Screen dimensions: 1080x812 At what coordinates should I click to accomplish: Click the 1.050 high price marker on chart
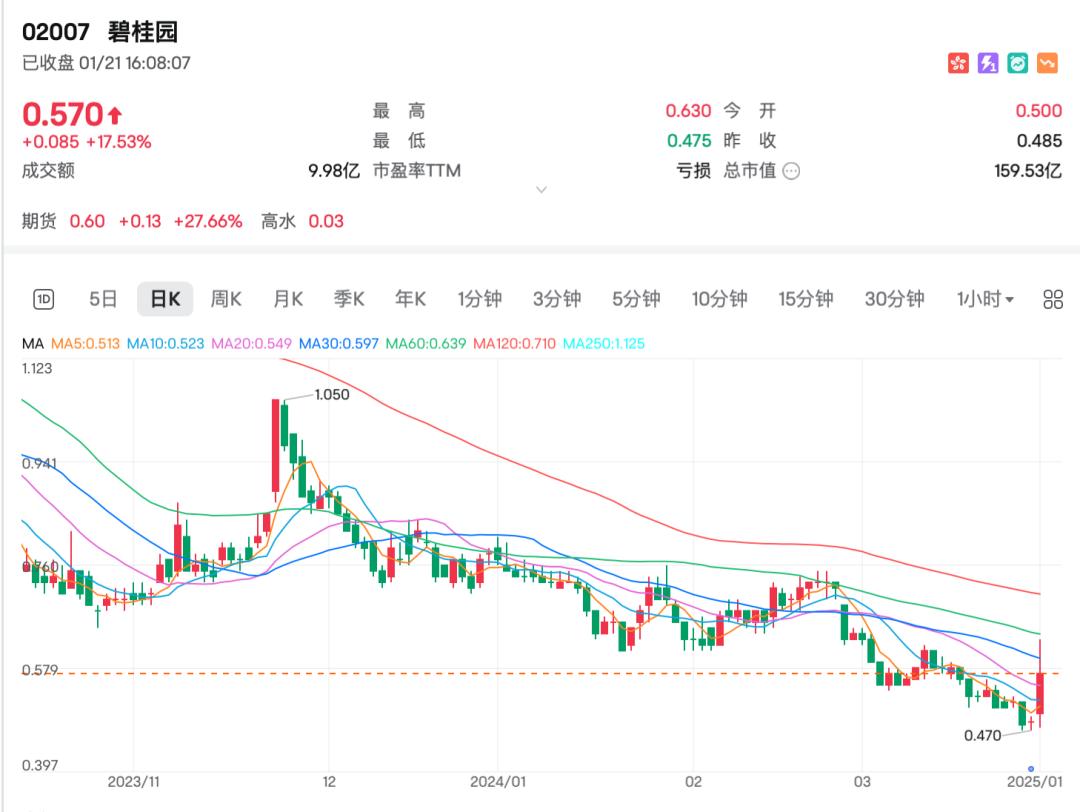[x=332, y=395]
